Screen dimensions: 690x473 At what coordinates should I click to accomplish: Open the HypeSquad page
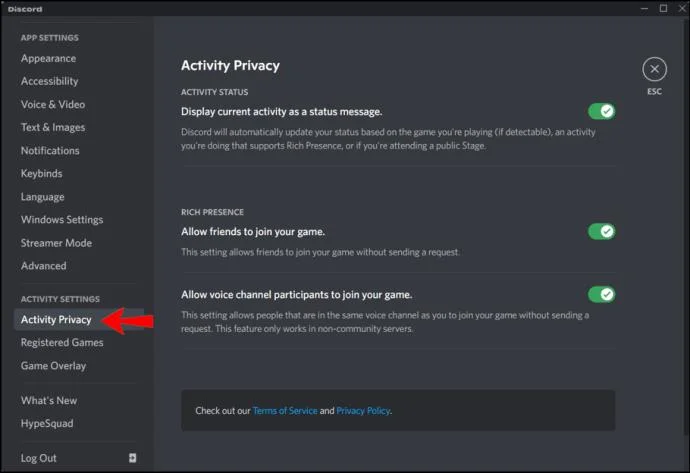click(x=47, y=424)
